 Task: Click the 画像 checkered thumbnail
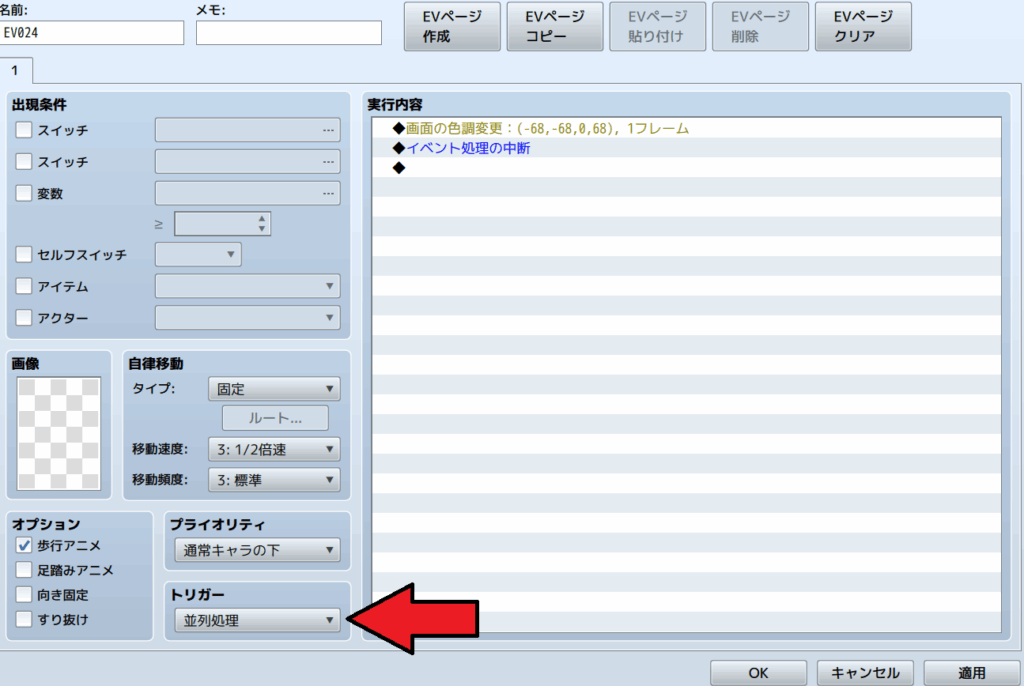(59, 434)
